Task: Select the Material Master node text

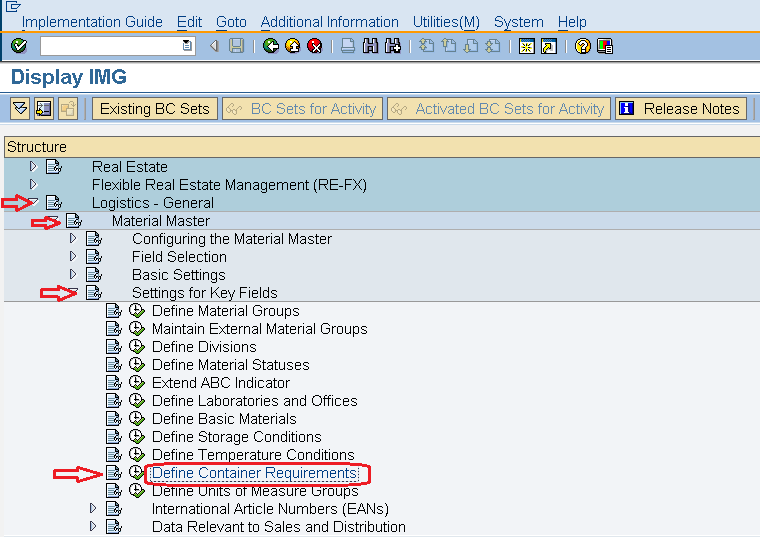Action: click(x=160, y=221)
